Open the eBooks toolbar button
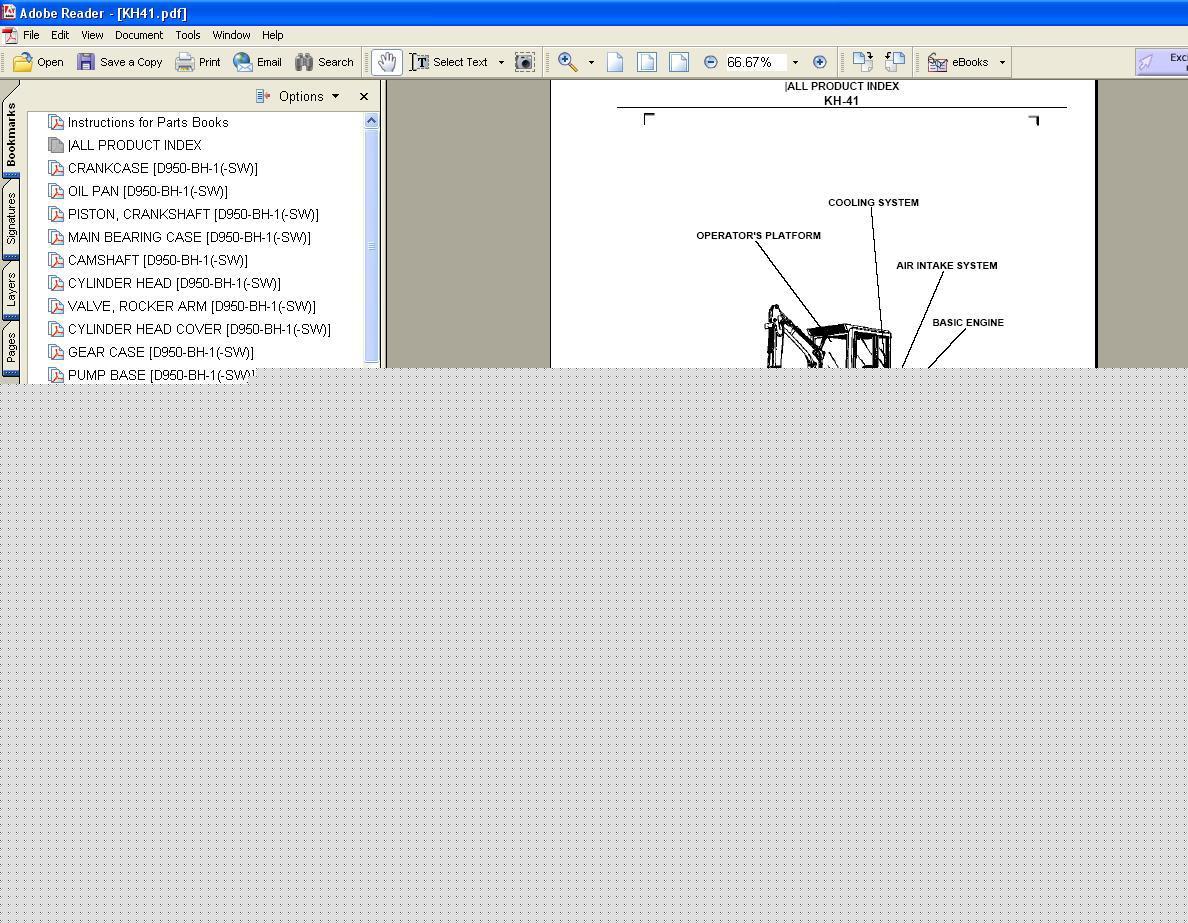Viewport: 1188px width, 923px height. (x=958, y=62)
